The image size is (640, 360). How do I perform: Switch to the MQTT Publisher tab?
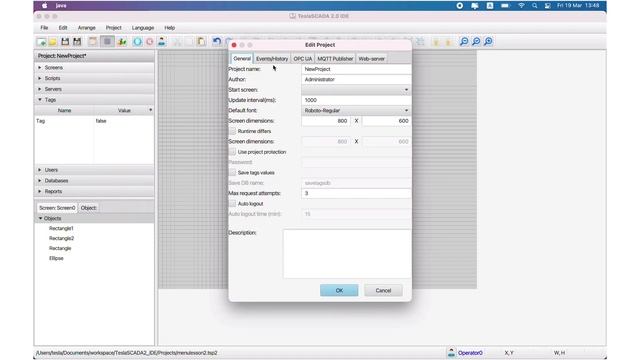click(335, 59)
